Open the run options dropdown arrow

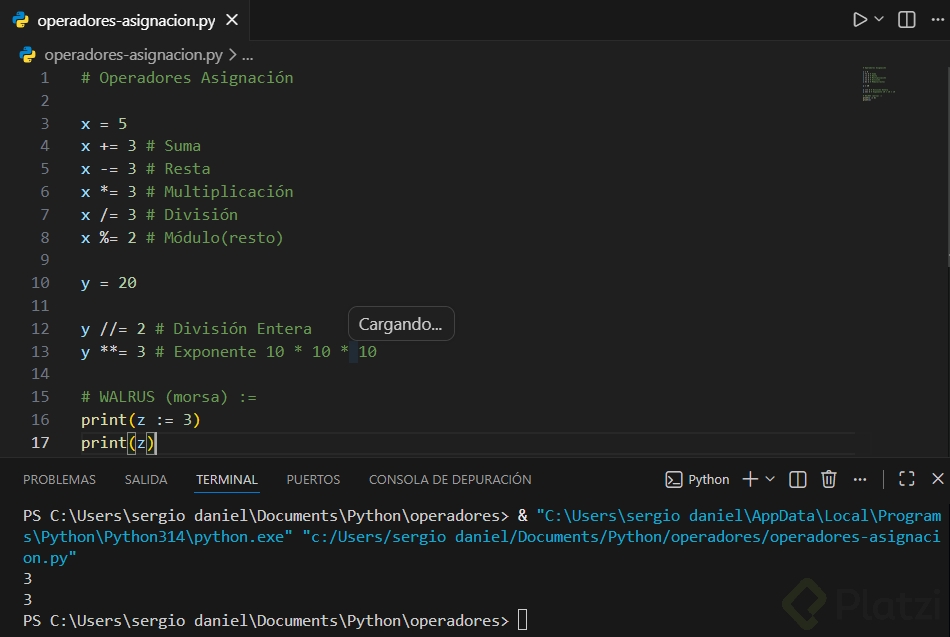tap(879, 19)
